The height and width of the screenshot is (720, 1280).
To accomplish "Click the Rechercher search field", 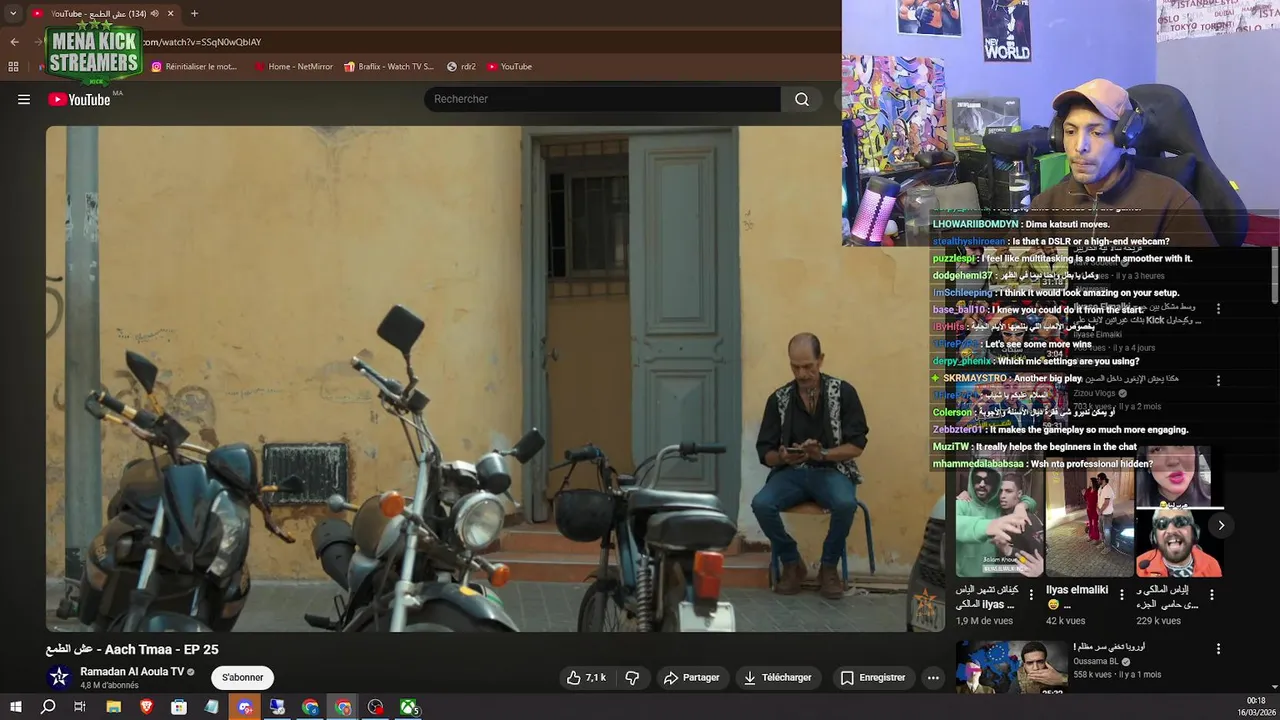I will (x=602, y=99).
